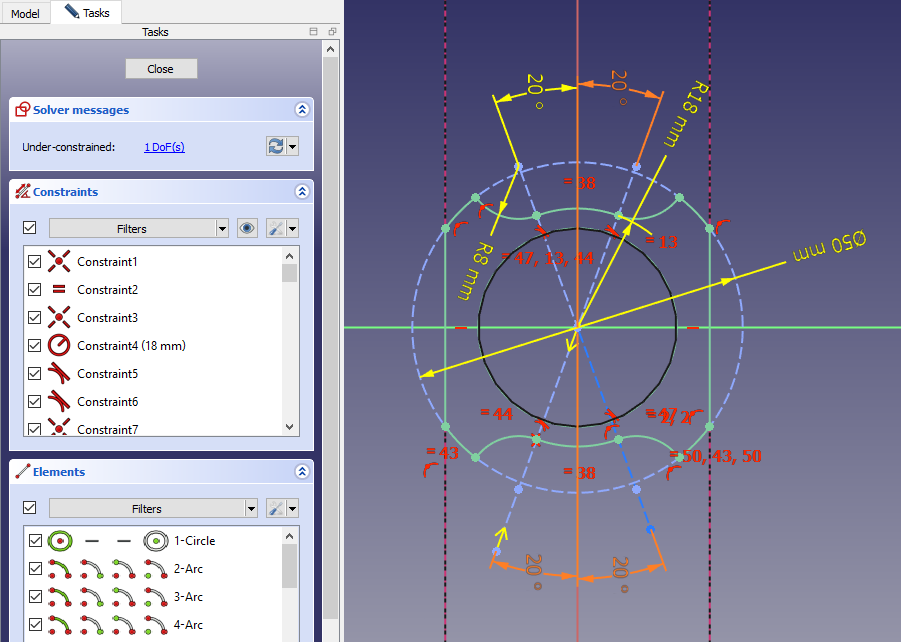Screen dimensions: 901x642
Task: Open the Constraints Filters dropdown arrow
Action: tap(222, 229)
